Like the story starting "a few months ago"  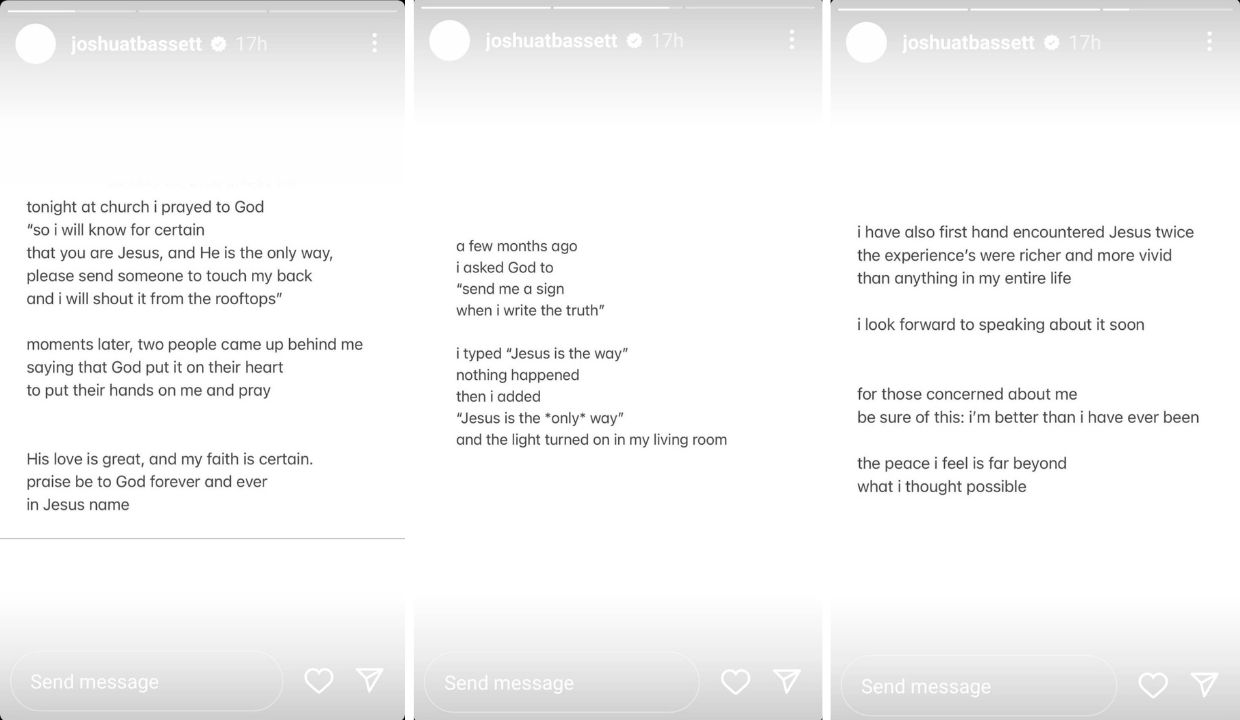(735, 682)
